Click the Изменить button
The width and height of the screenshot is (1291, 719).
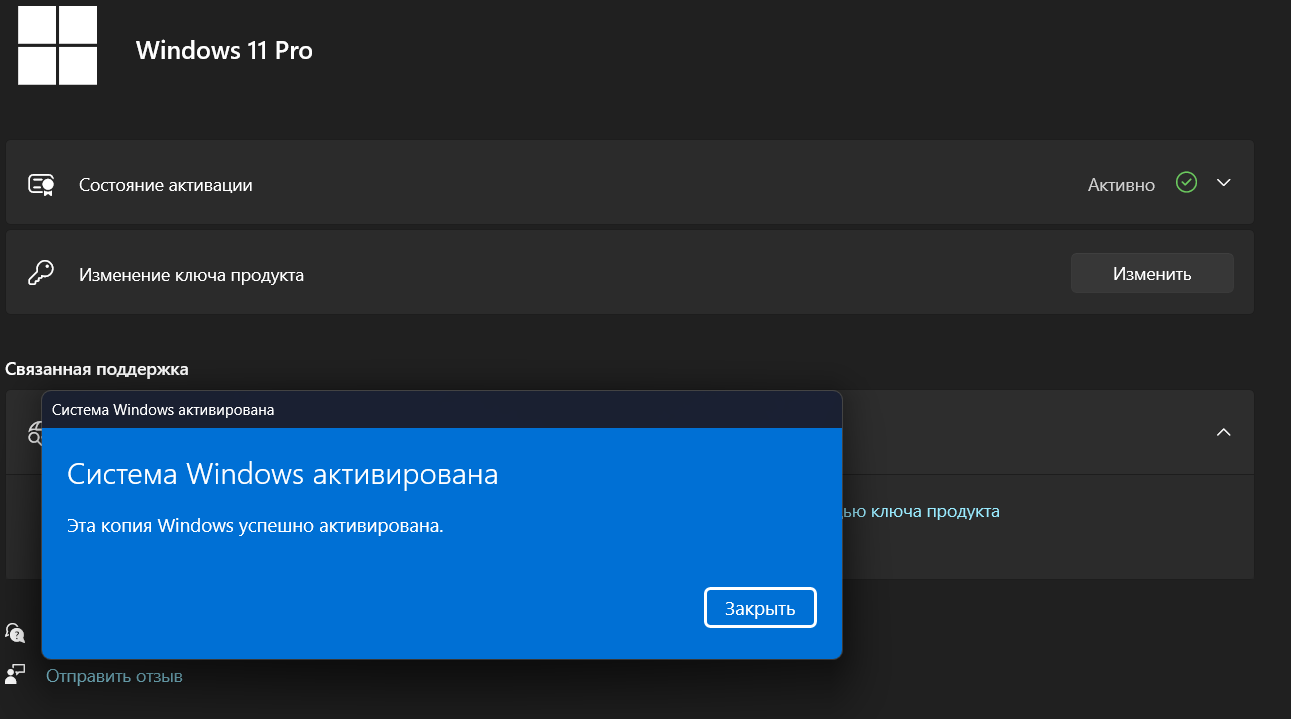pyautogui.click(x=1152, y=273)
